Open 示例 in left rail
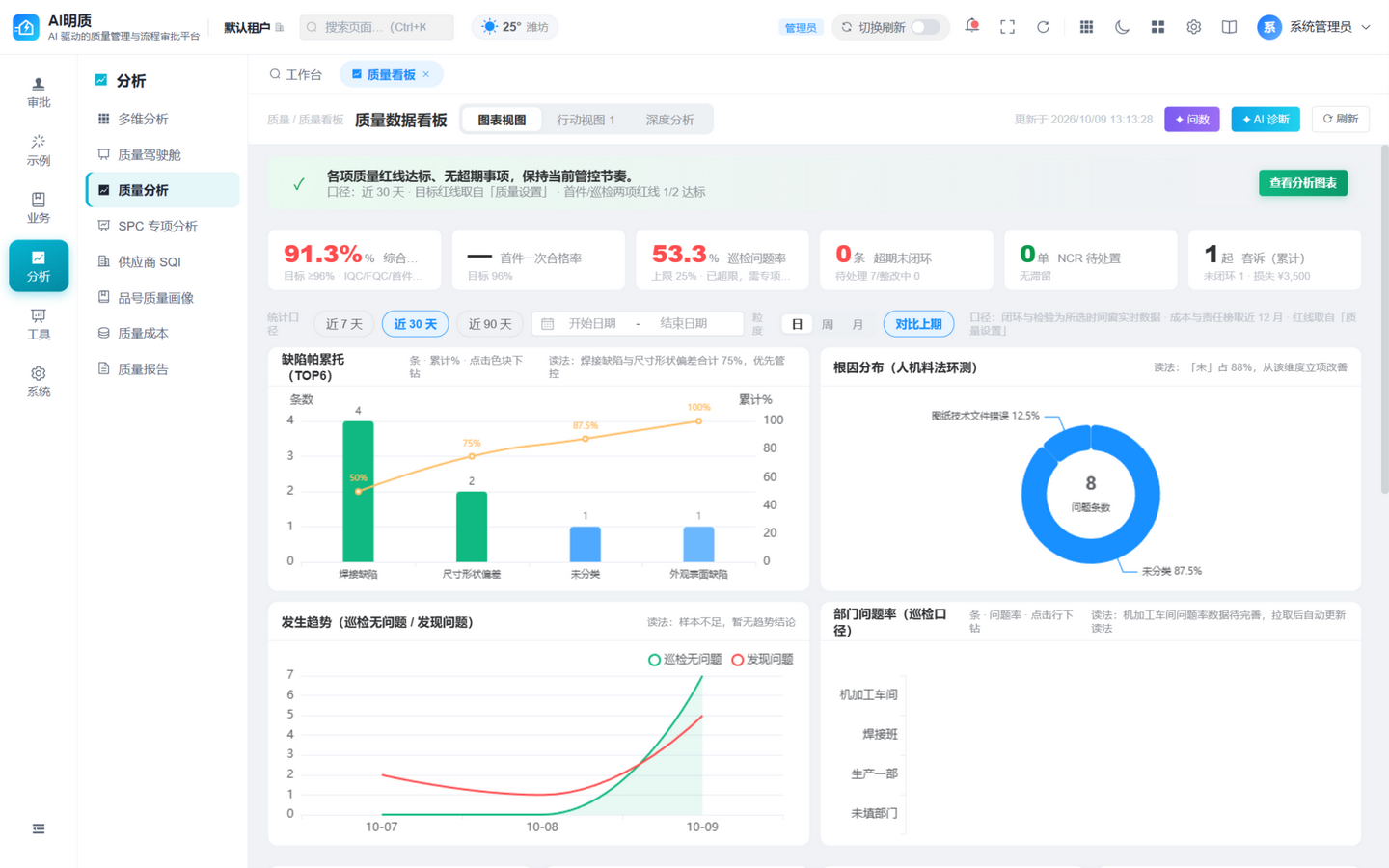Image resolution: width=1389 pixels, height=868 pixels. [x=39, y=150]
